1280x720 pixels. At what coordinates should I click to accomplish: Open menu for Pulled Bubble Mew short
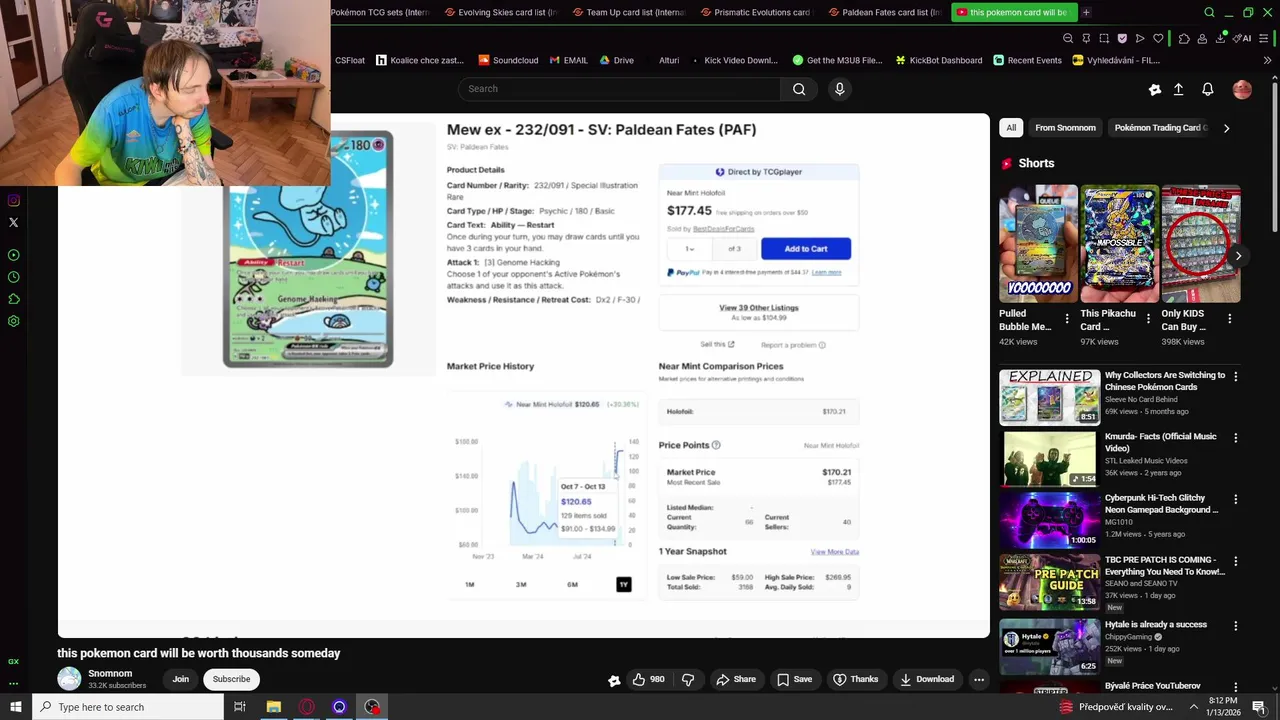(x=1067, y=319)
